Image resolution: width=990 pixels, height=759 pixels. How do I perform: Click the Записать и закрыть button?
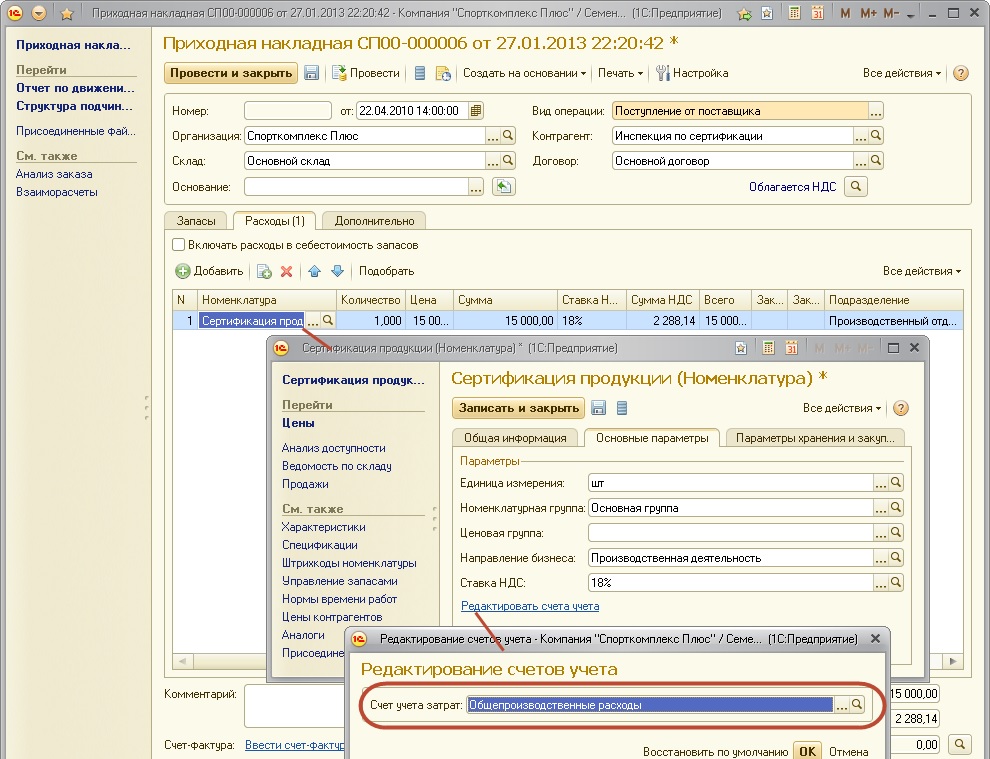point(519,408)
